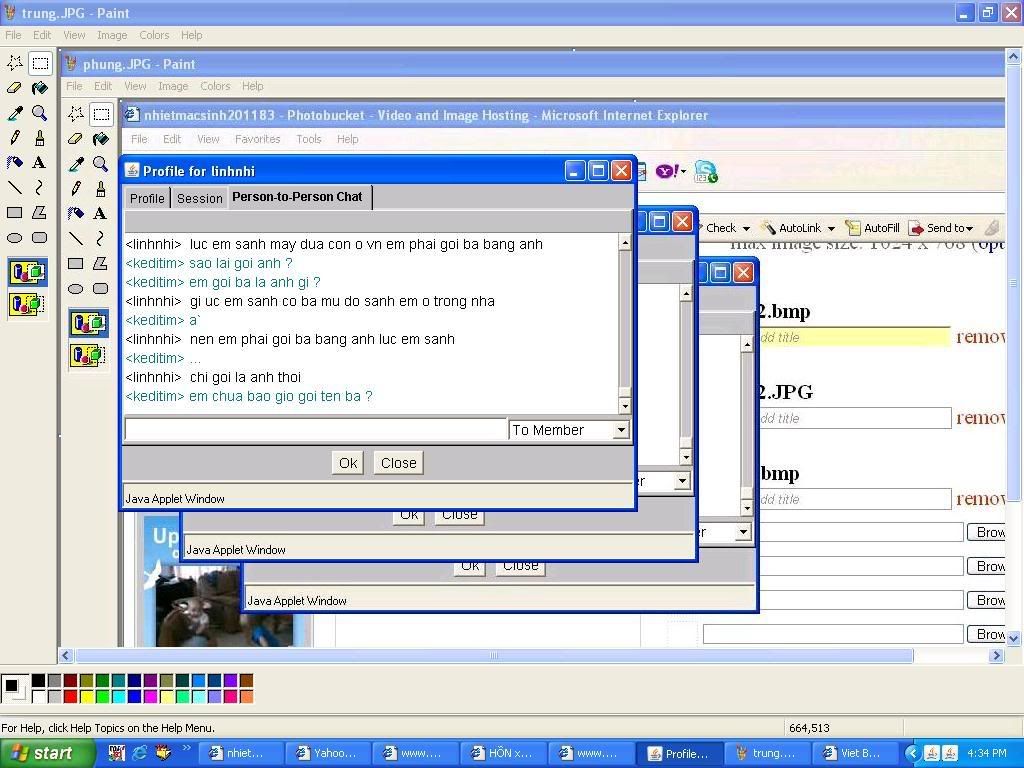Open File menu of trung.JPG Paint
This screenshot has width=1024, height=768.
[x=13, y=35]
